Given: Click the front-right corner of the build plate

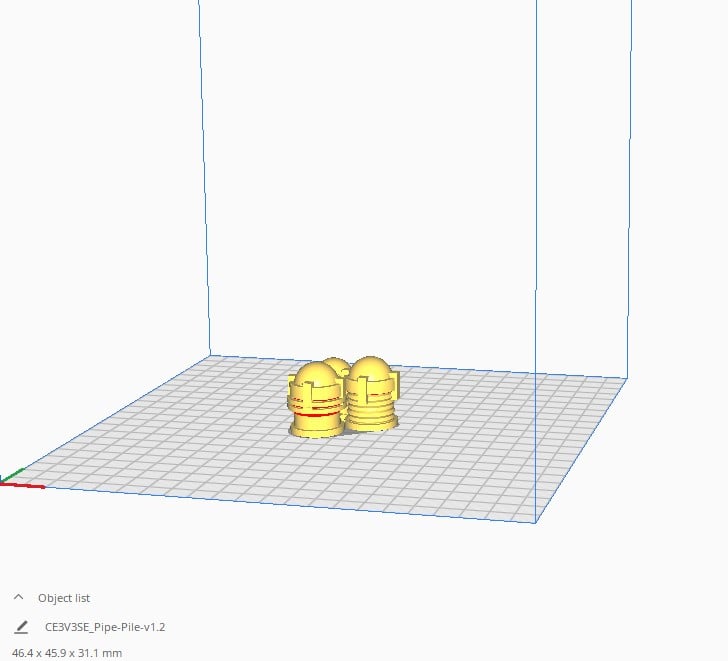Looking at the screenshot, I should tap(536, 521).
